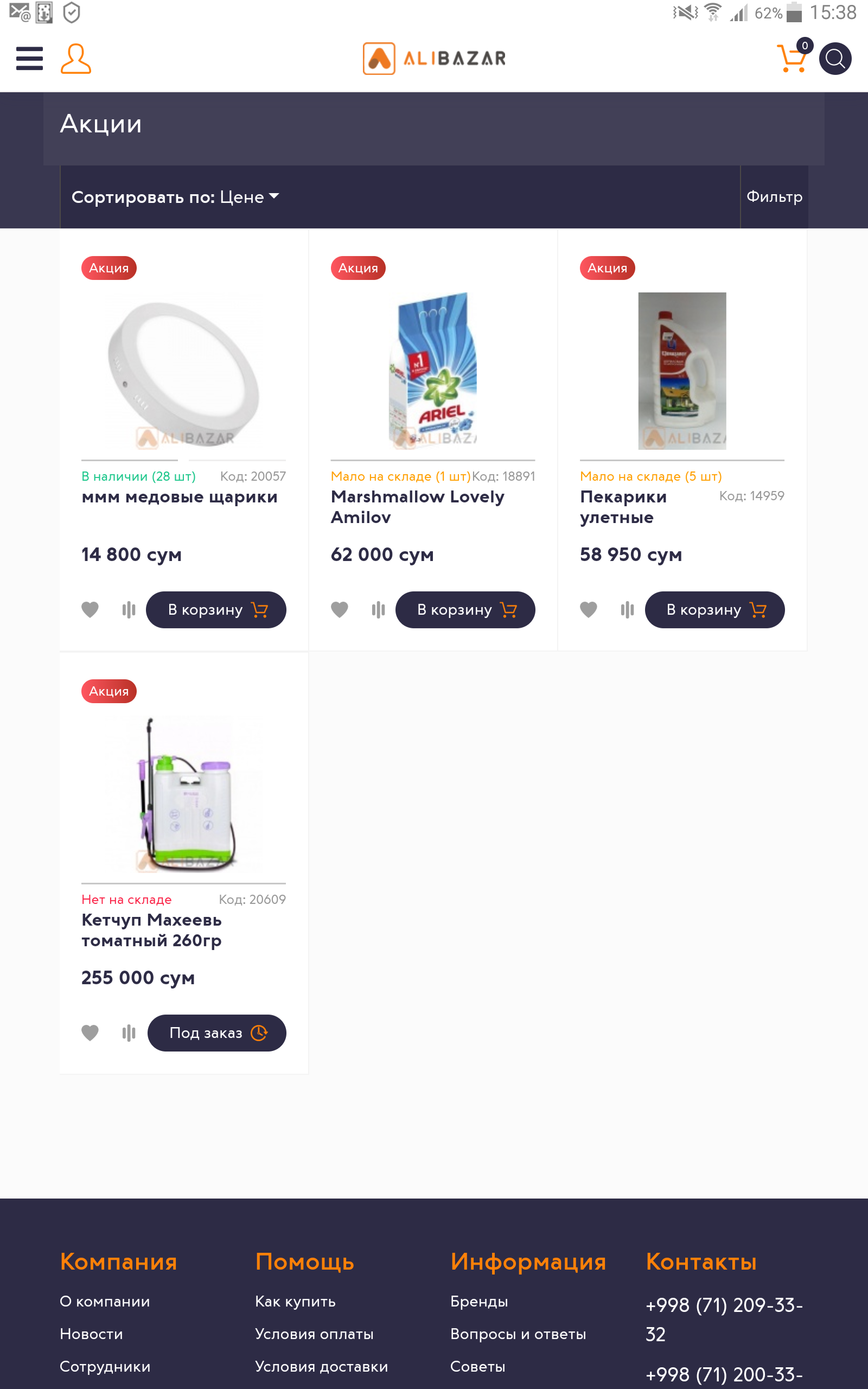
Task: Click compare icon for ммм медовые щарики
Action: [x=129, y=609]
